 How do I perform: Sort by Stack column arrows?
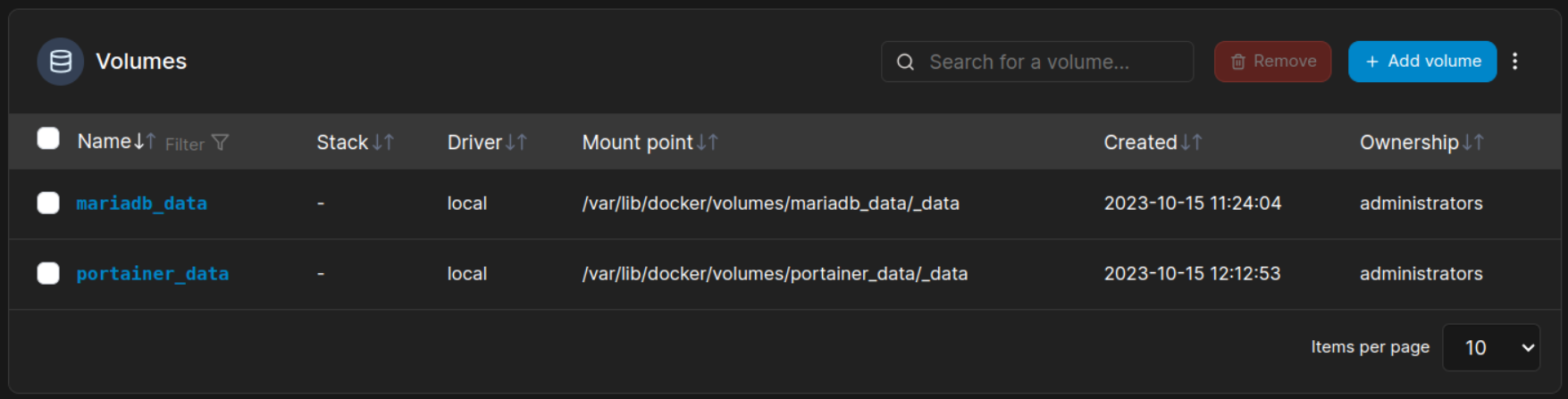pyautogui.click(x=383, y=142)
